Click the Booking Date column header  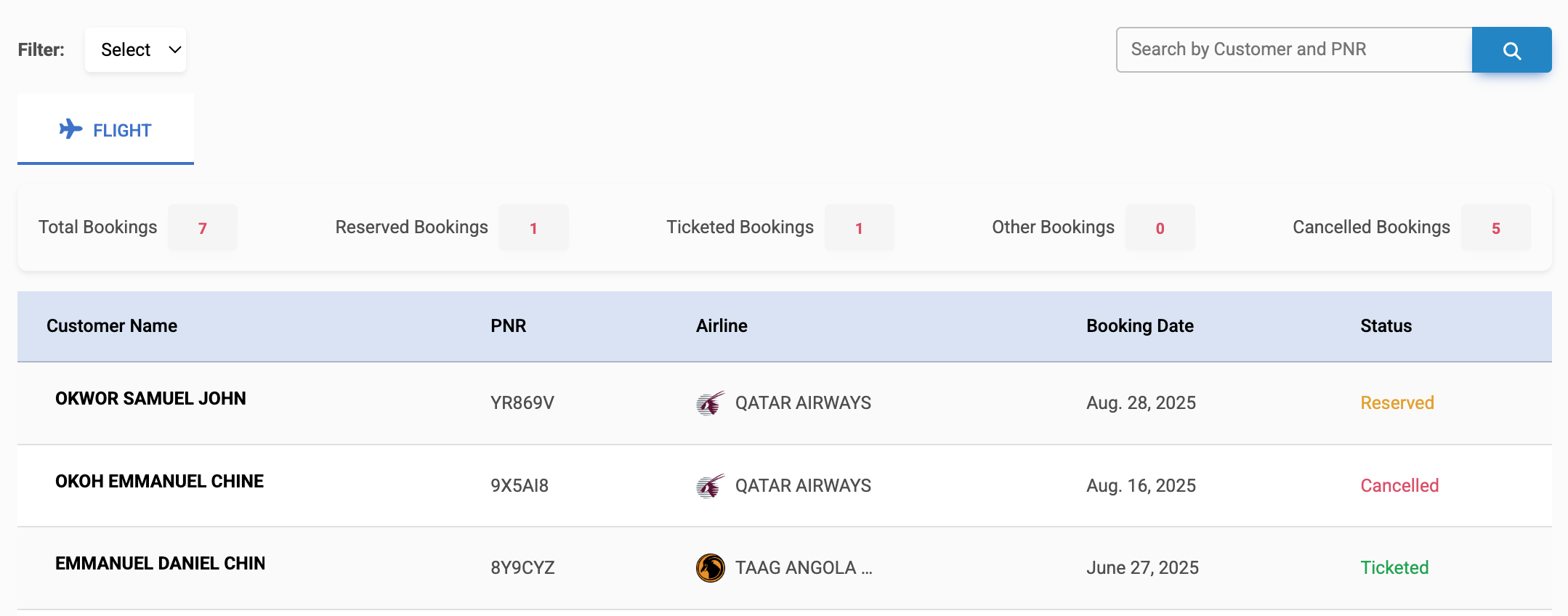pyautogui.click(x=1139, y=326)
